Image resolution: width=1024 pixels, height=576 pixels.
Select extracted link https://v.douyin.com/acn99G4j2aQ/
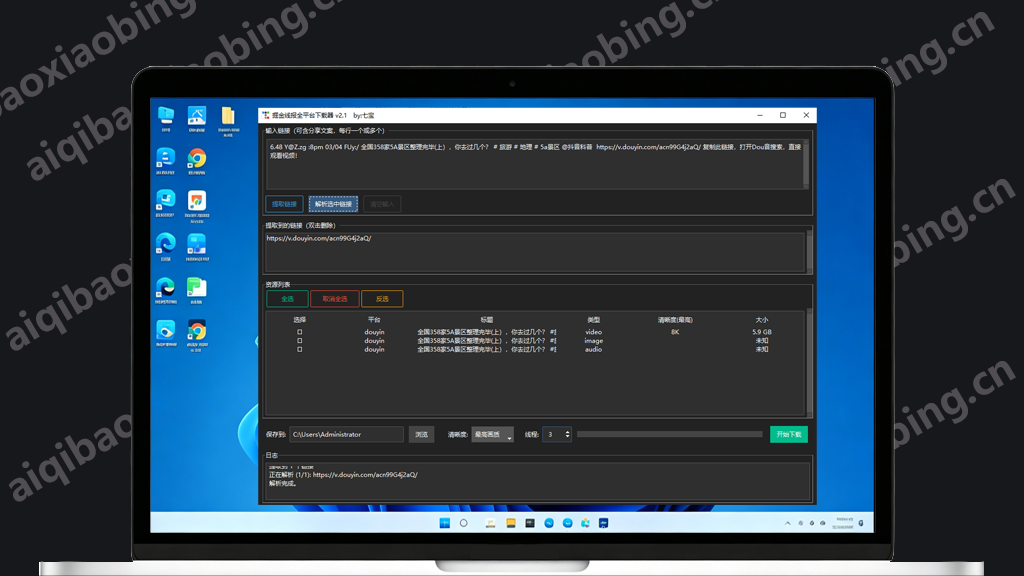coord(319,238)
